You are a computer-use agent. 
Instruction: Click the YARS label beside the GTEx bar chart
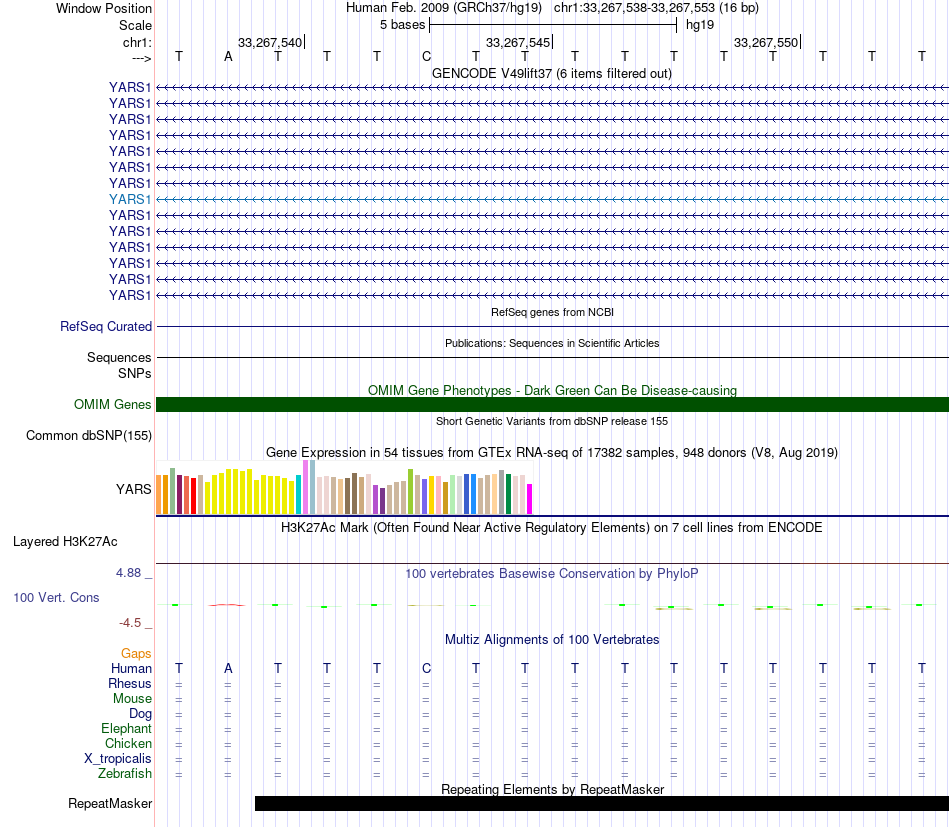pos(133,489)
